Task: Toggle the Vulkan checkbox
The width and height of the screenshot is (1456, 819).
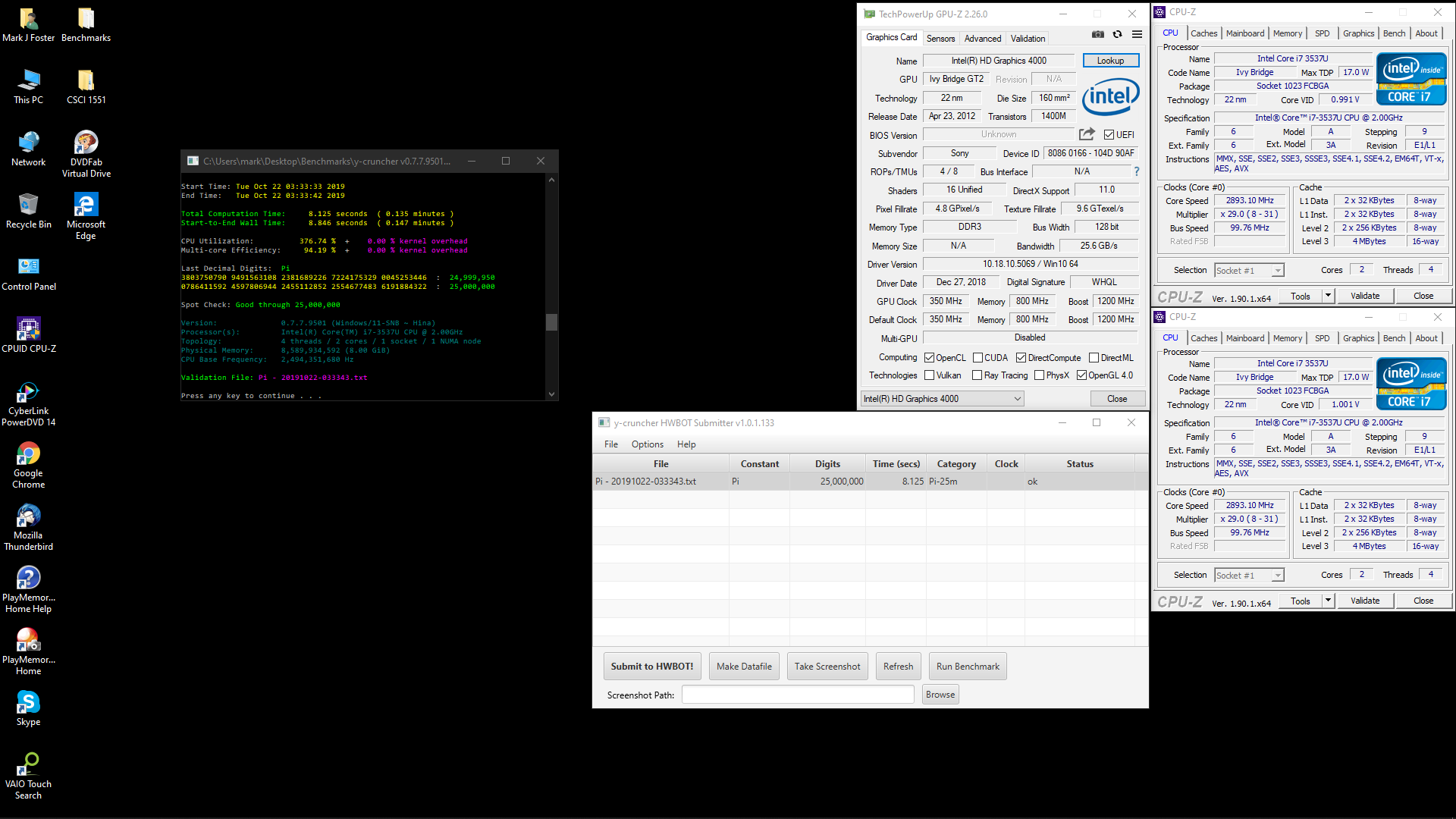Action: pyautogui.click(x=929, y=375)
